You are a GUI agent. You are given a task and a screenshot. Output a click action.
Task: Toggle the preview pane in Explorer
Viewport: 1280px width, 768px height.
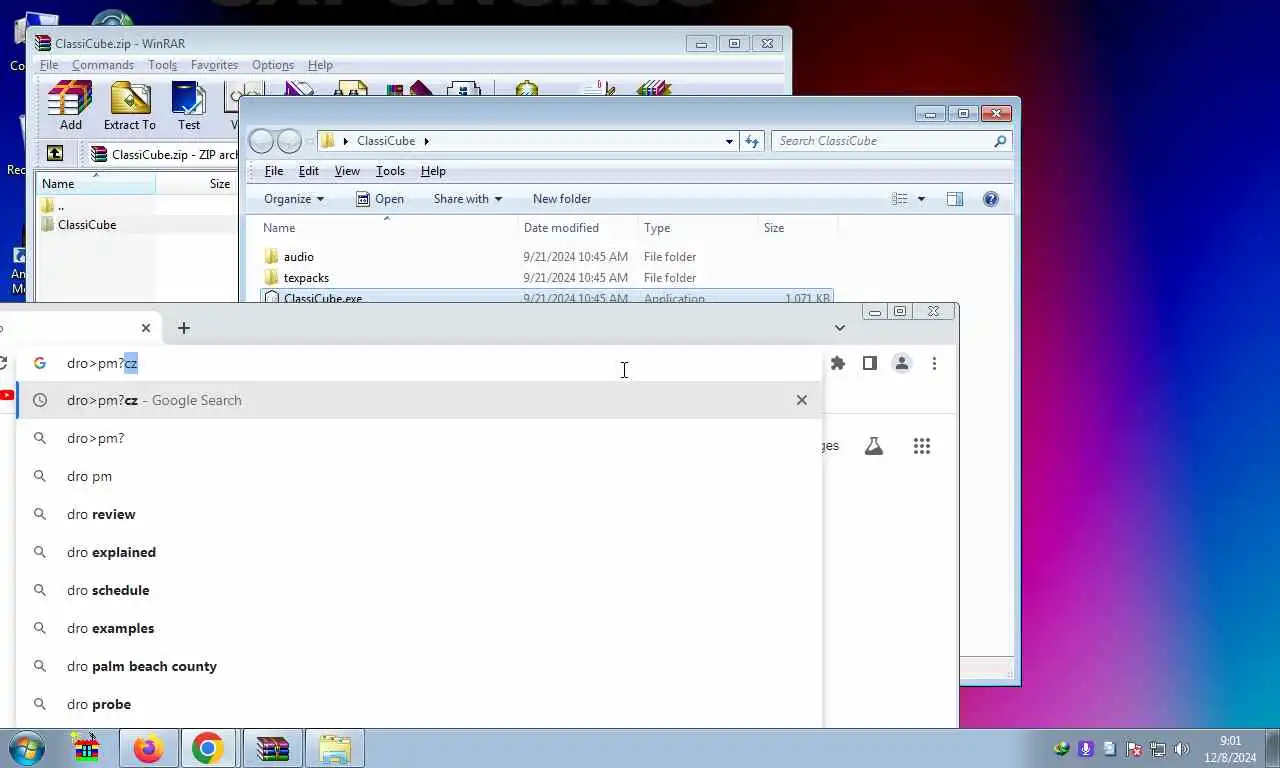(955, 199)
